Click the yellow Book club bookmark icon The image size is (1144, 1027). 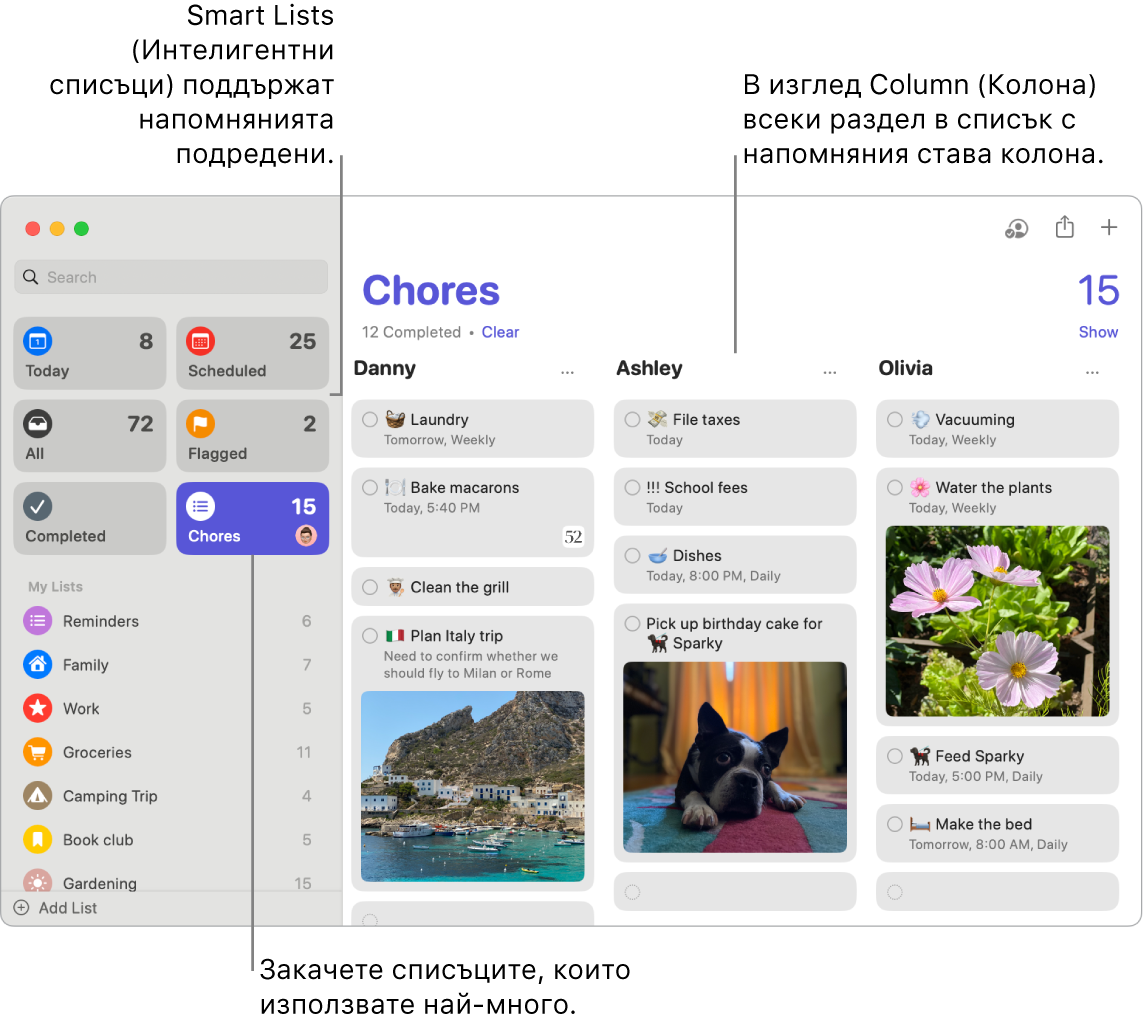pos(38,840)
